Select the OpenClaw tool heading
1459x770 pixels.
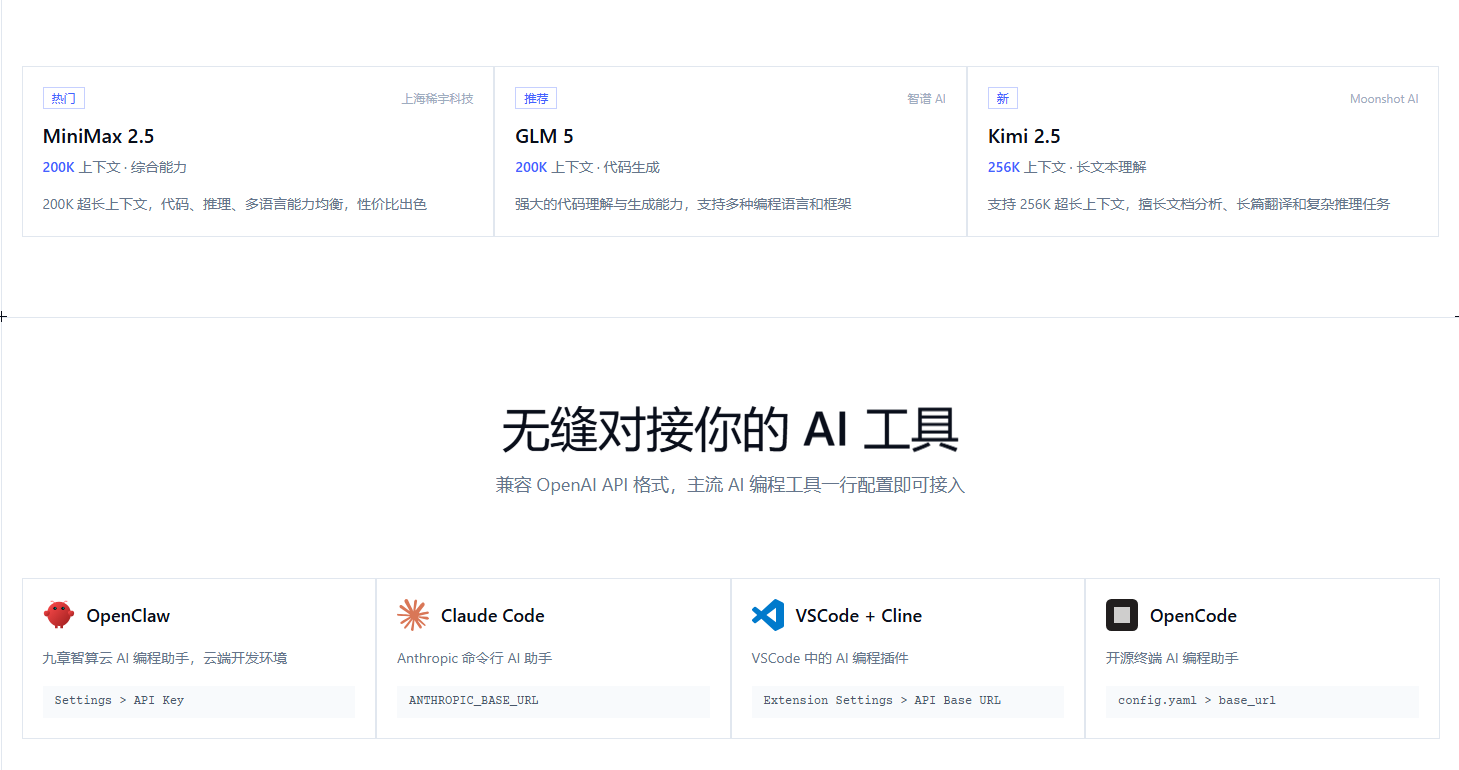pos(128,616)
